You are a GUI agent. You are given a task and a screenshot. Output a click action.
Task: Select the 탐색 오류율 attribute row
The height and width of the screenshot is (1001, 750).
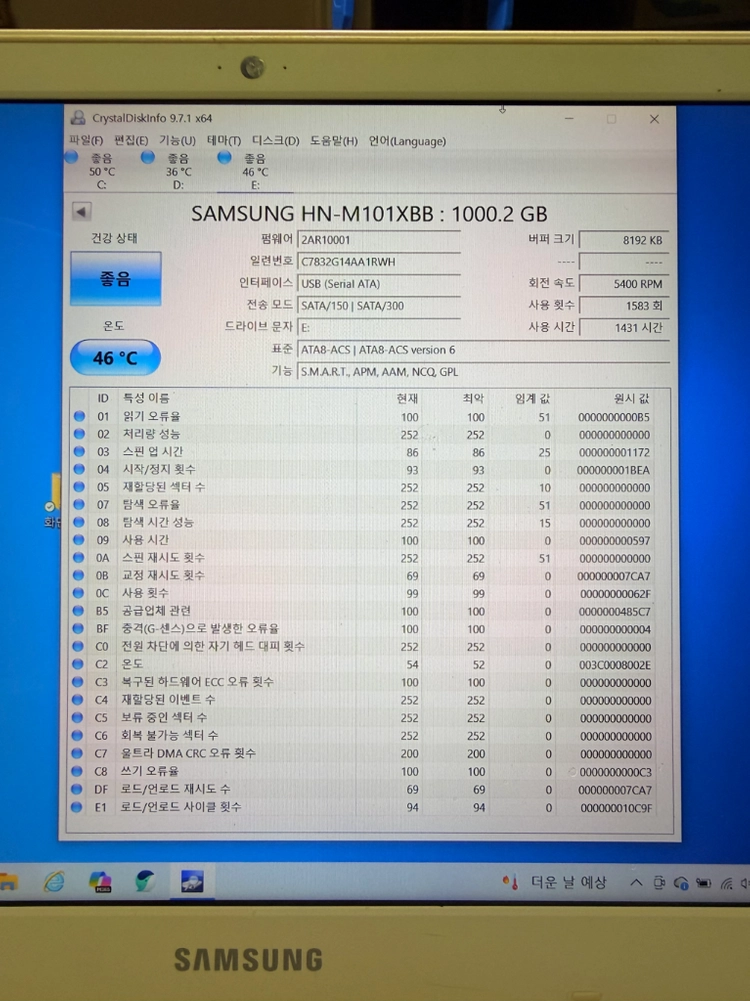click(370, 505)
